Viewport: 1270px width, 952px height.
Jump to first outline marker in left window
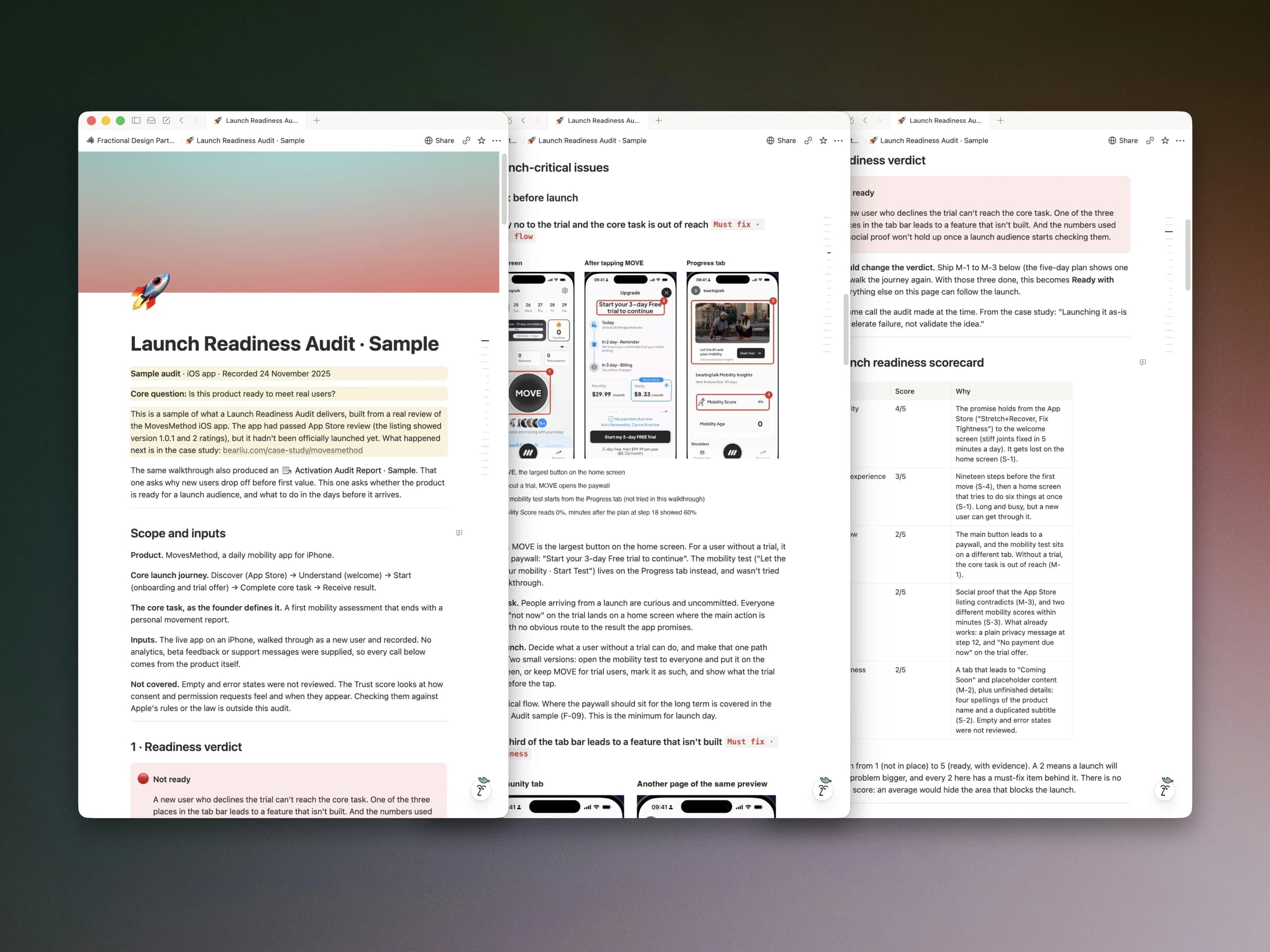(x=485, y=341)
